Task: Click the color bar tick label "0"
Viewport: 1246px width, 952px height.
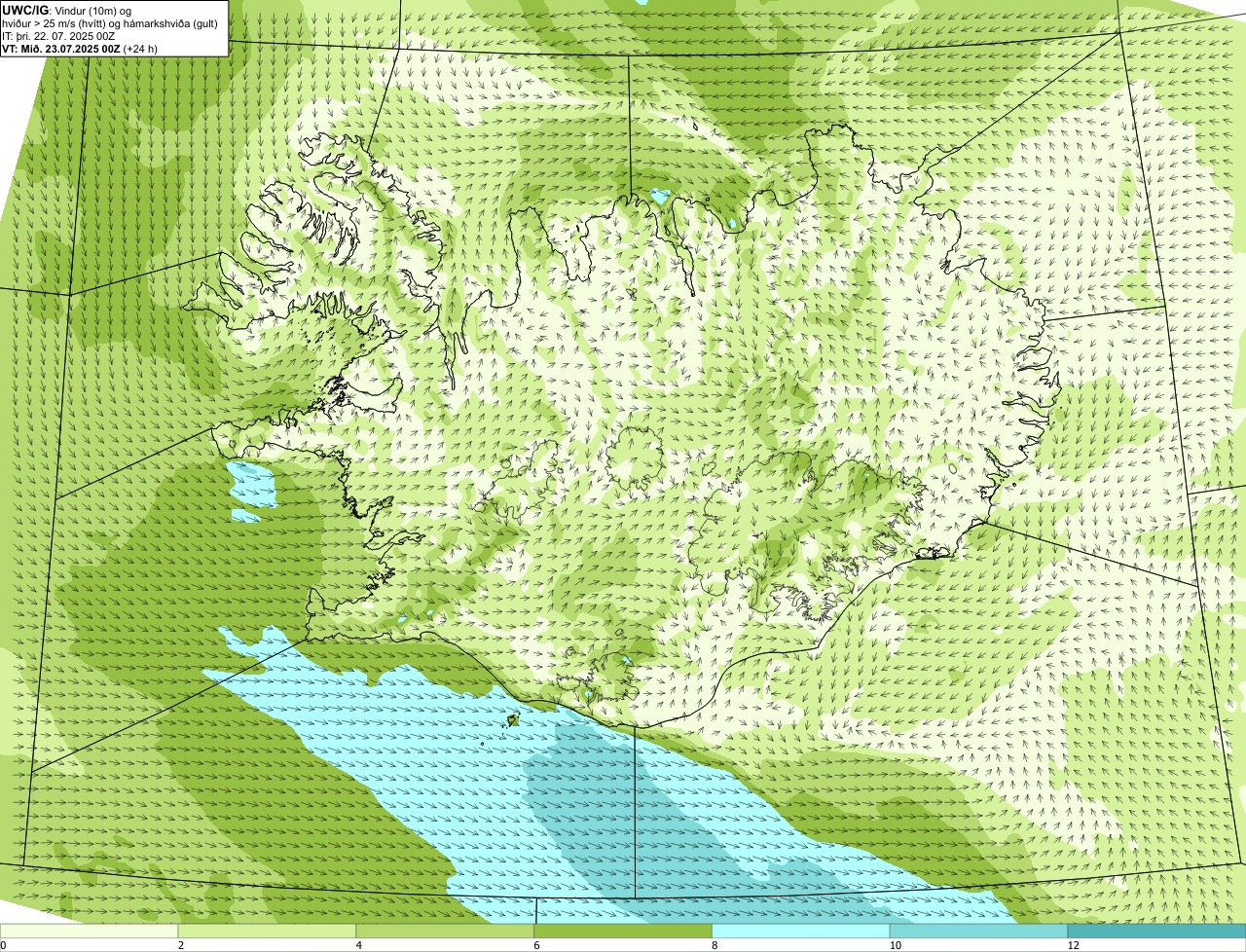Action: click(x=4, y=945)
